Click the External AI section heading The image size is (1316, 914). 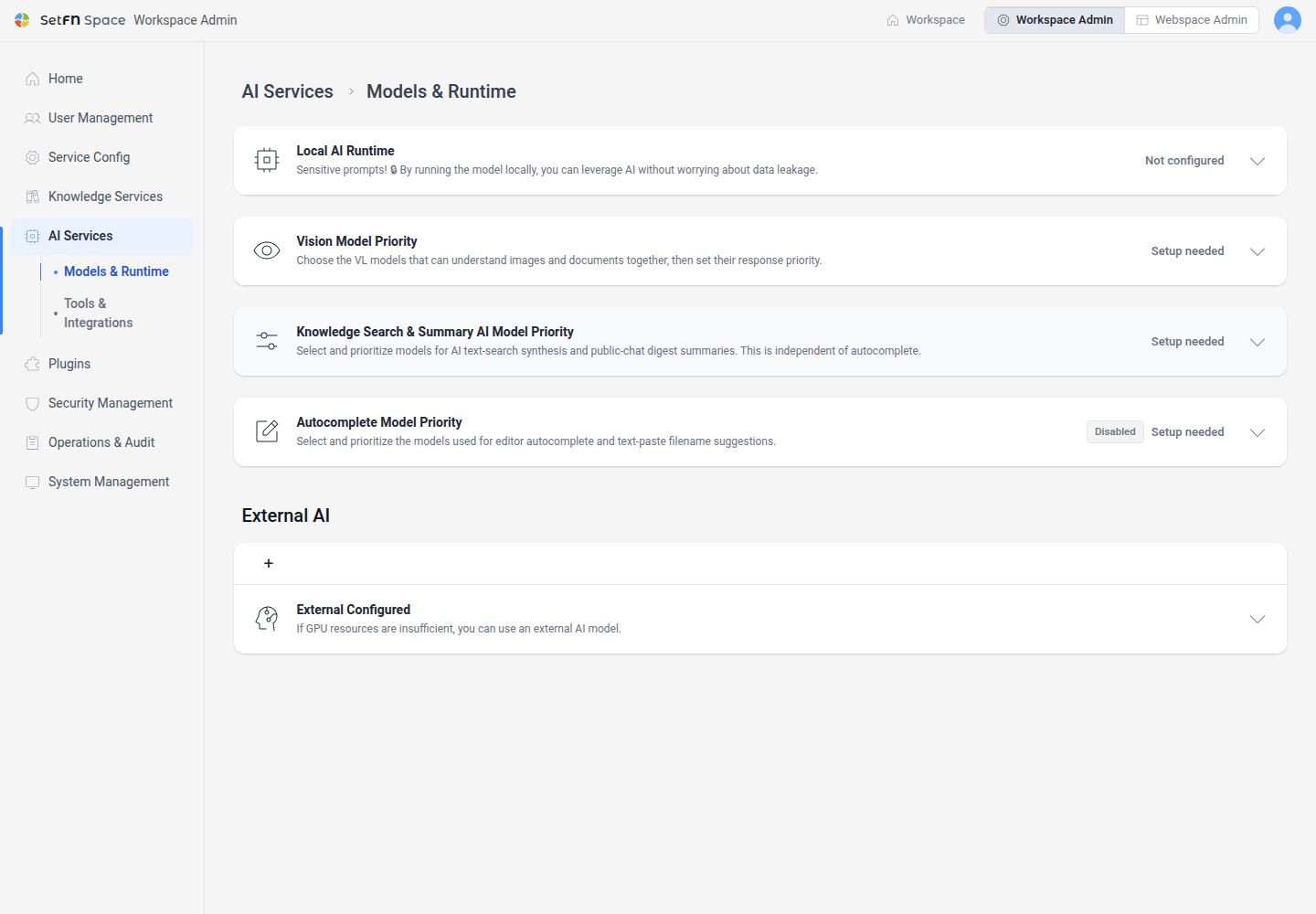tap(286, 515)
